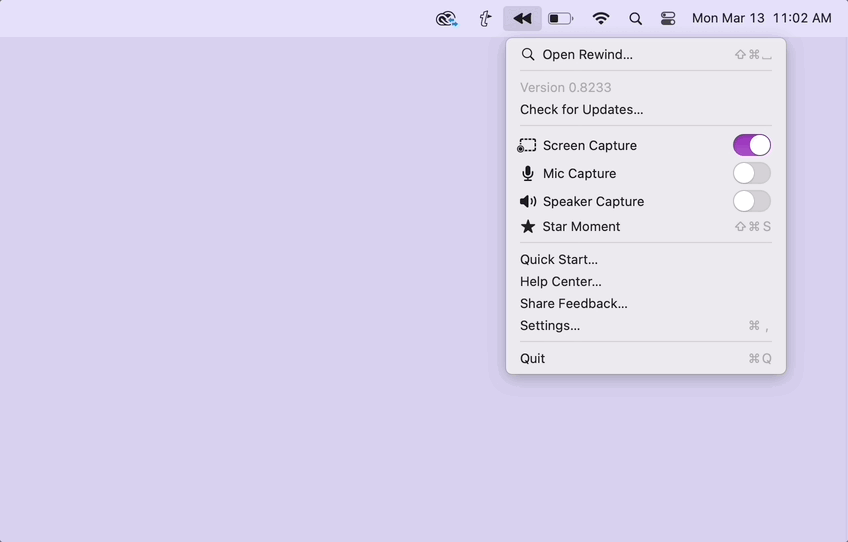Click the Screen Capture dashed-rectangle icon

tap(527, 145)
